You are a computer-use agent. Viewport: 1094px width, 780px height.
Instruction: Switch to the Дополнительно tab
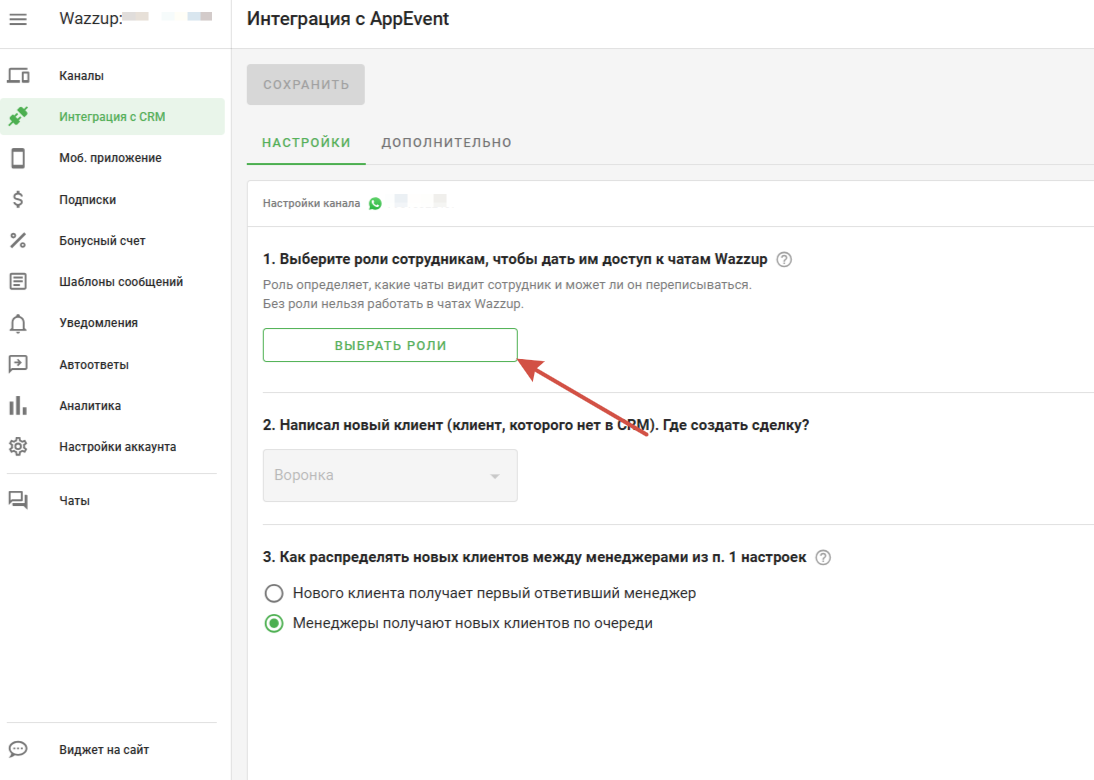click(x=446, y=143)
